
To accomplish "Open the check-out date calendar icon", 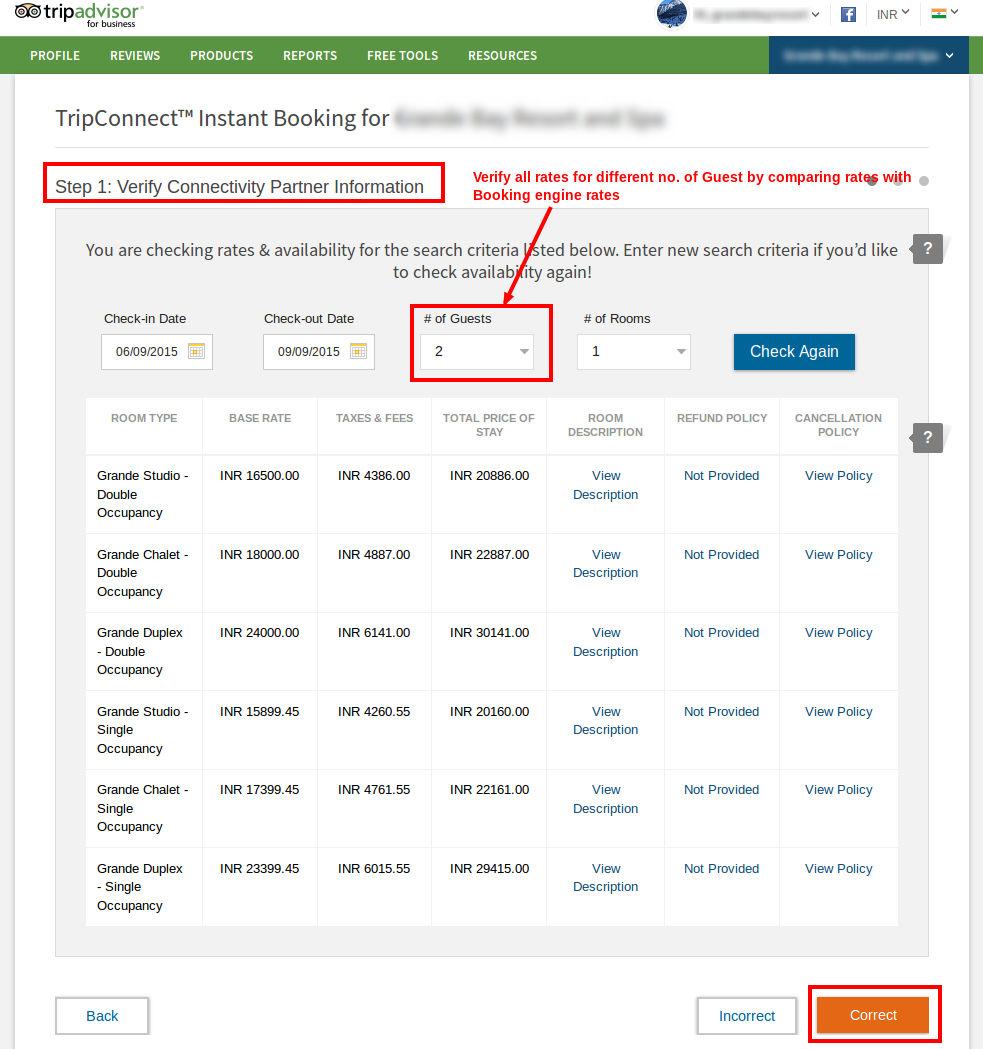I will pos(359,351).
